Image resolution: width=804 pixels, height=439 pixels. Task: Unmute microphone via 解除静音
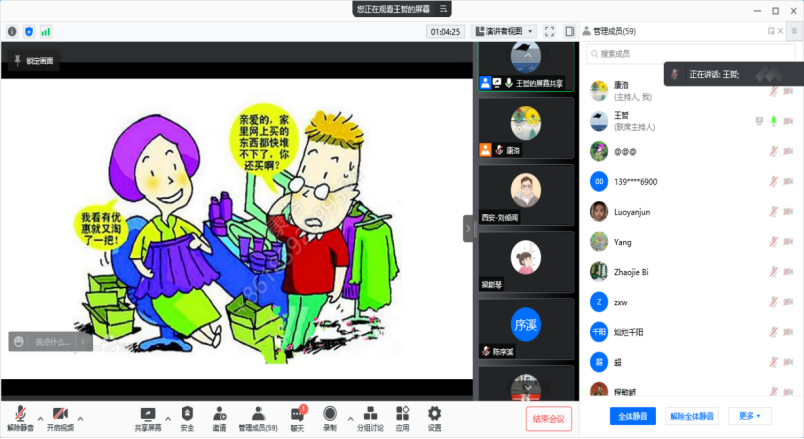pyautogui.click(x=20, y=416)
